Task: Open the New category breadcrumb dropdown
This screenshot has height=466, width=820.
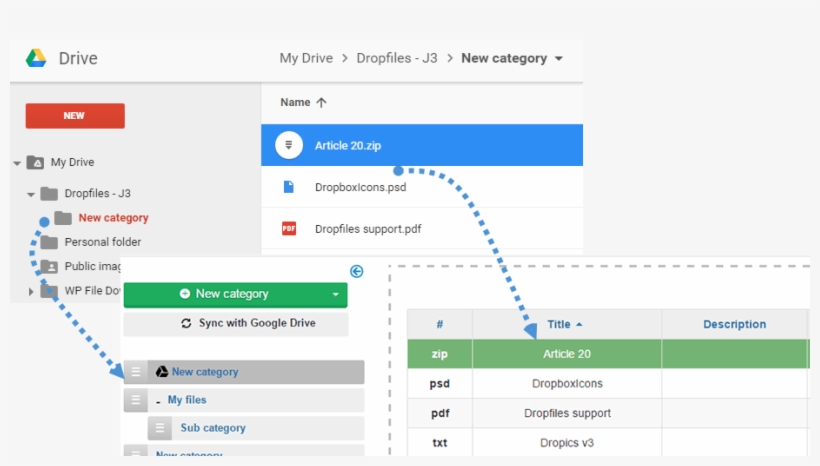Action: (x=559, y=59)
